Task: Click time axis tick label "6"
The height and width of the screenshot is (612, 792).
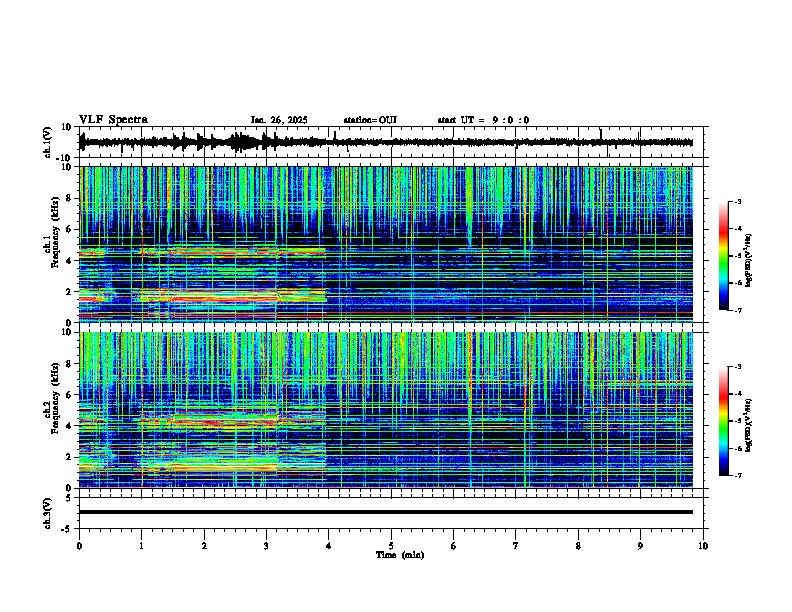Action: [454, 546]
